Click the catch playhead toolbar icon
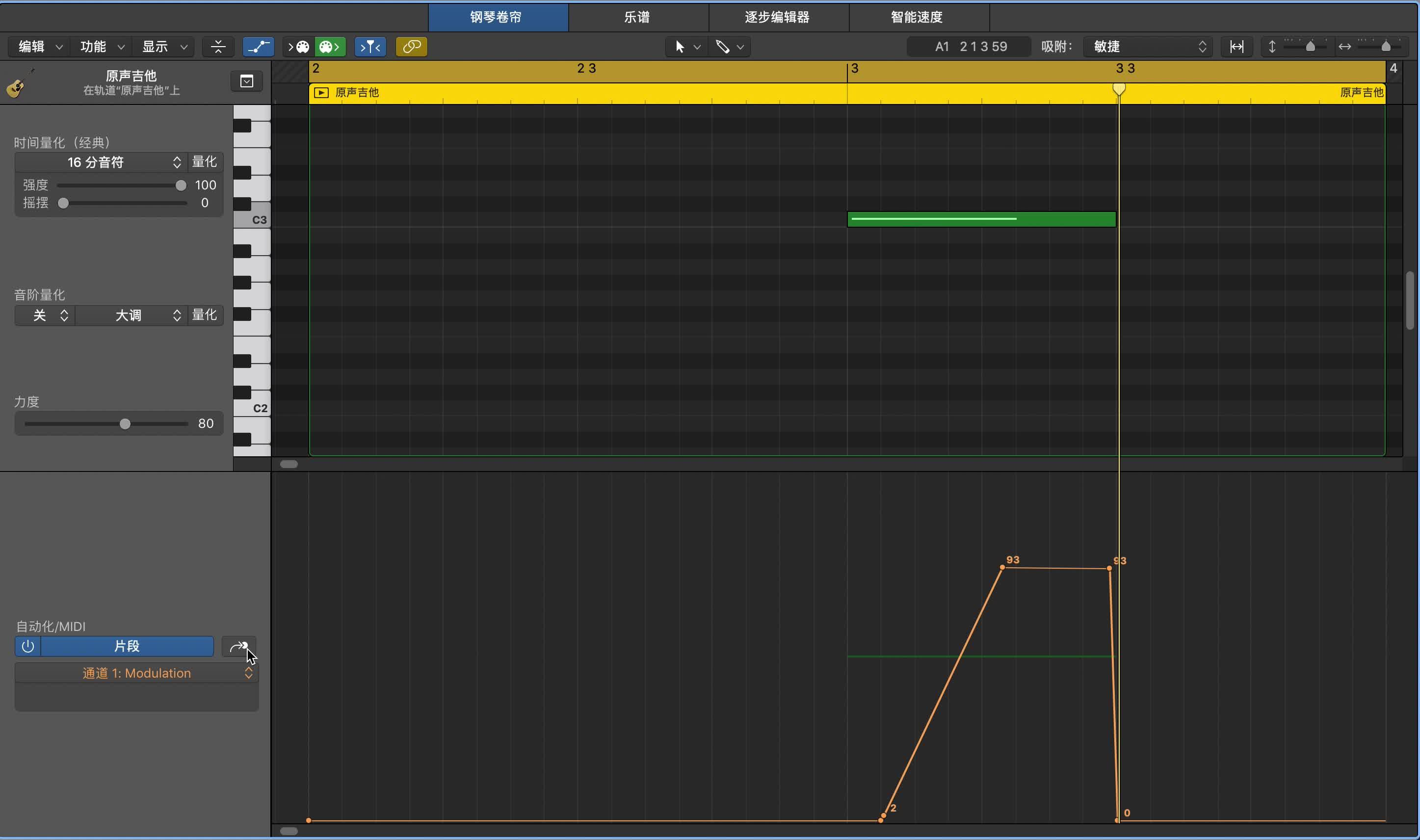 click(369, 47)
